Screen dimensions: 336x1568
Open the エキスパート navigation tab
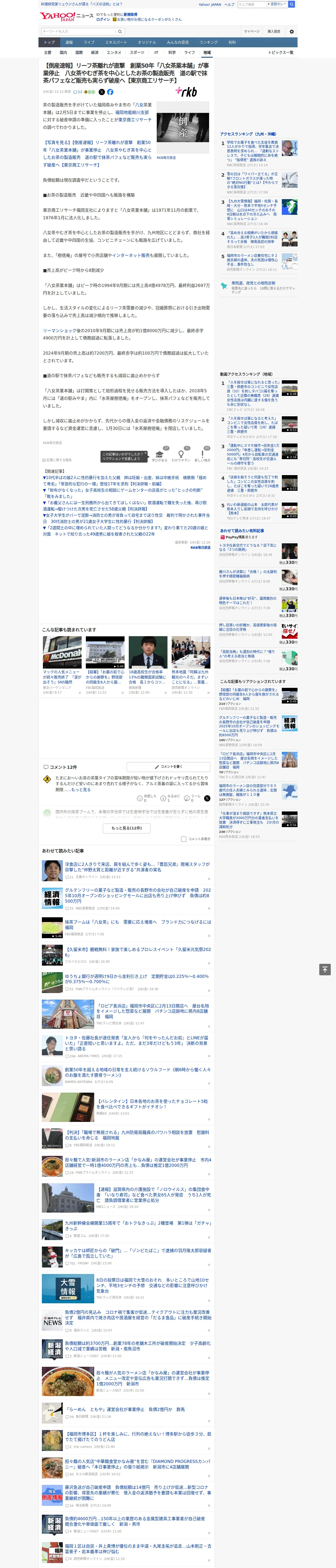pyautogui.click(x=116, y=43)
